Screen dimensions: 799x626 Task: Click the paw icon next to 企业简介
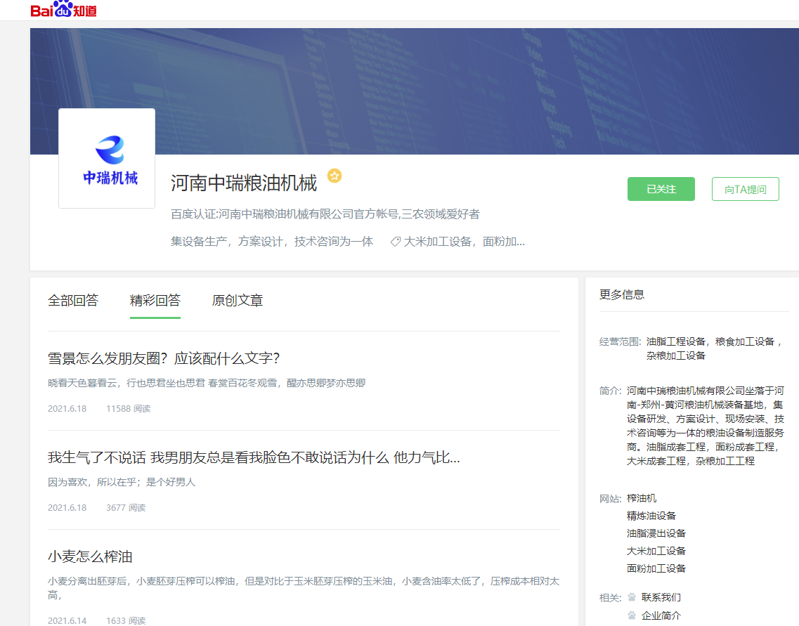coord(632,615)
